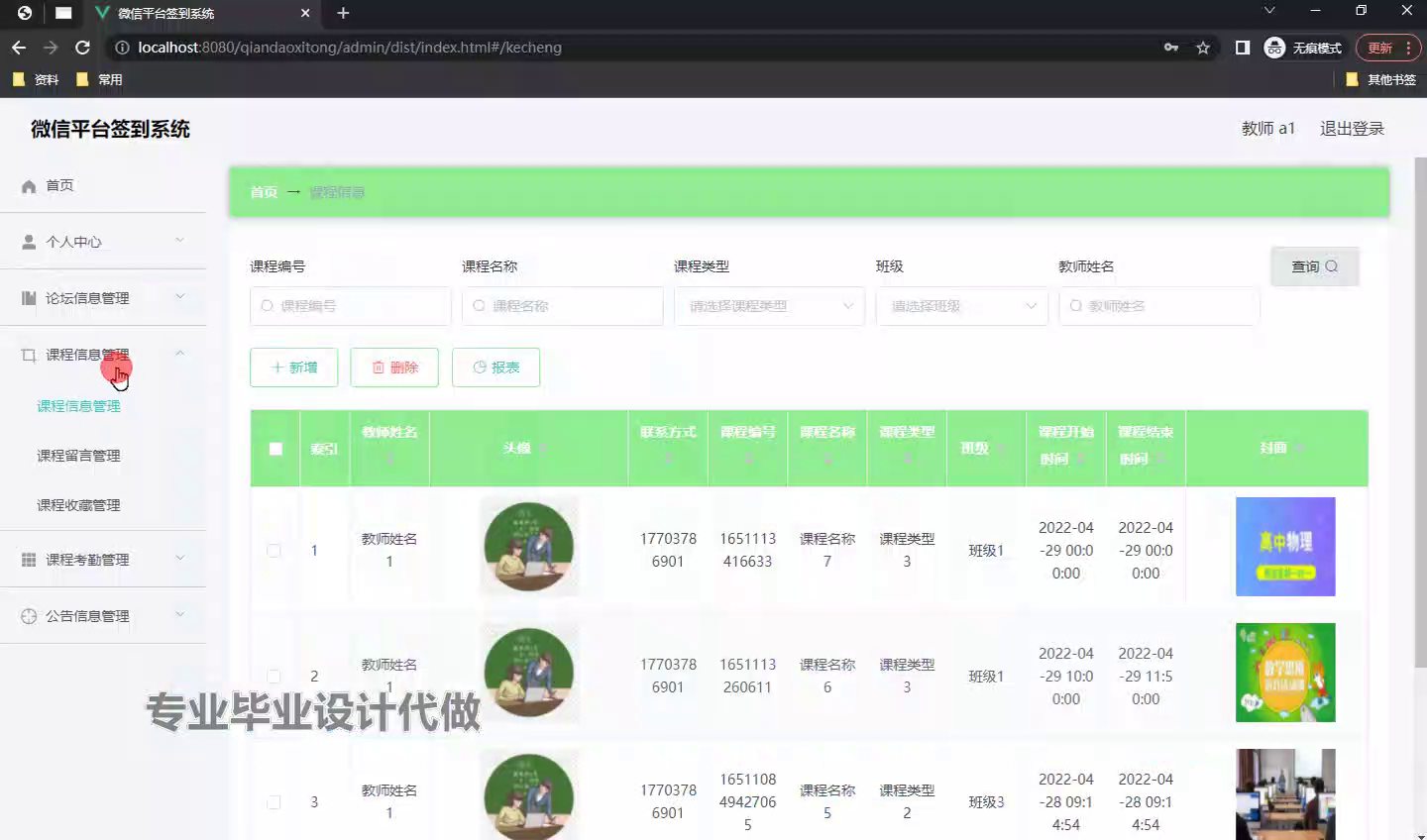Click 班级3 cell in row 3
The width and height of the screenshot is (1427, 840).
coord(986,802)
